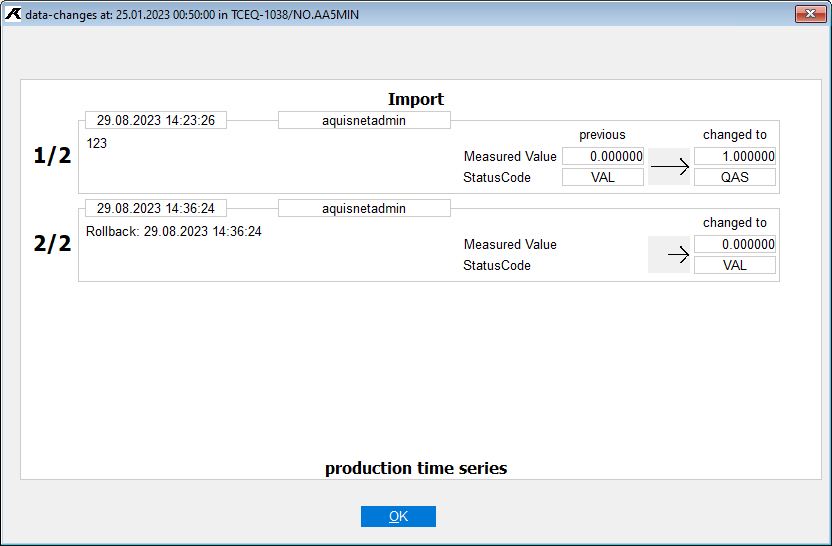Click the arrow icon in entry 1/2

click(670, 167)
